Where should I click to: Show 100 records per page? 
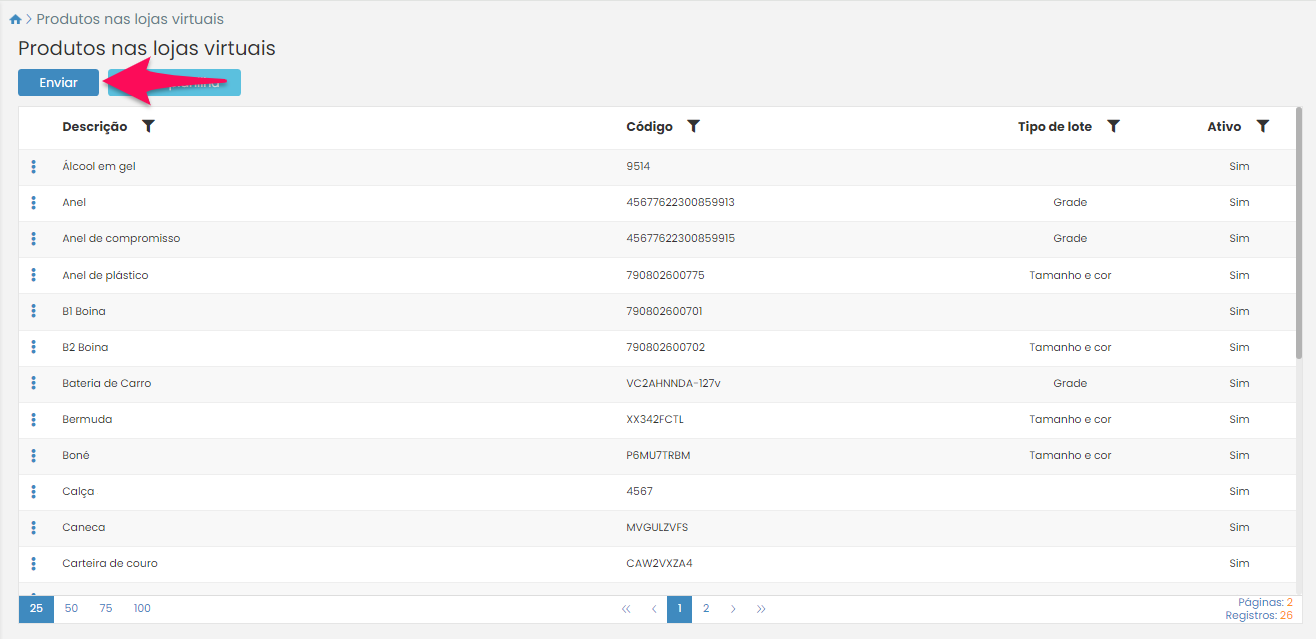tap(142, 608)
